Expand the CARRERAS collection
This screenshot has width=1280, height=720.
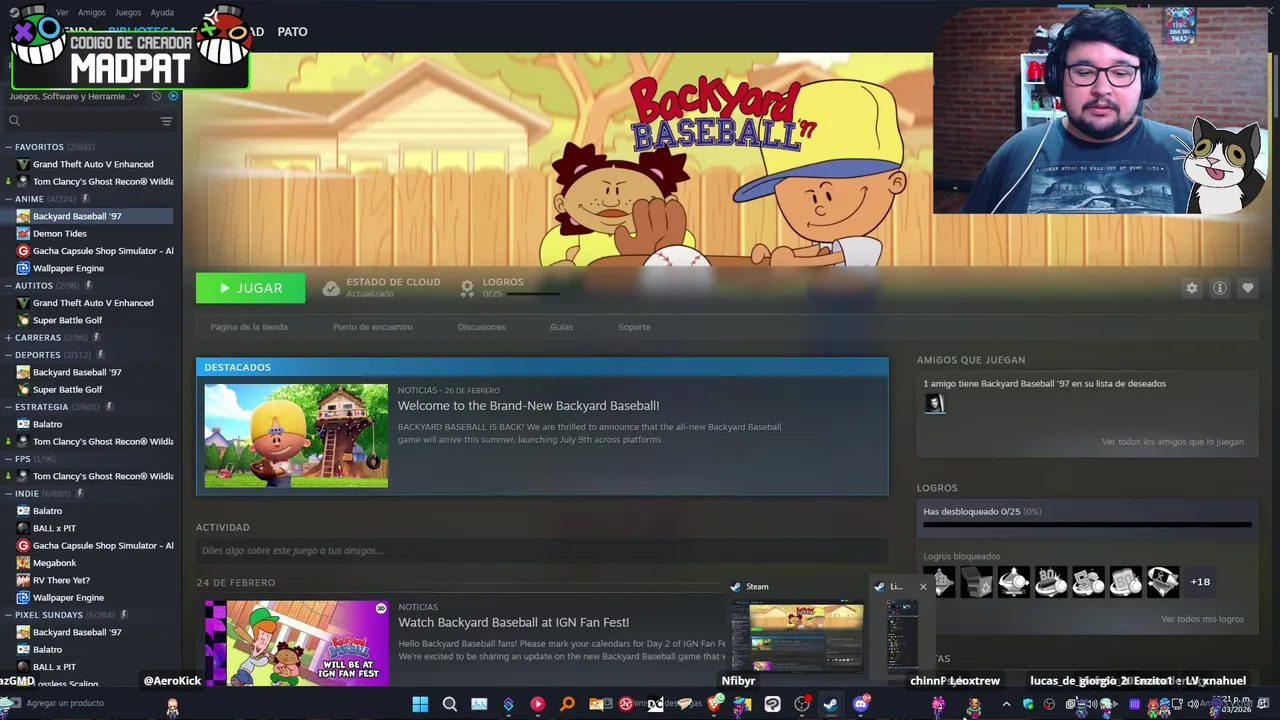(9, 337)
